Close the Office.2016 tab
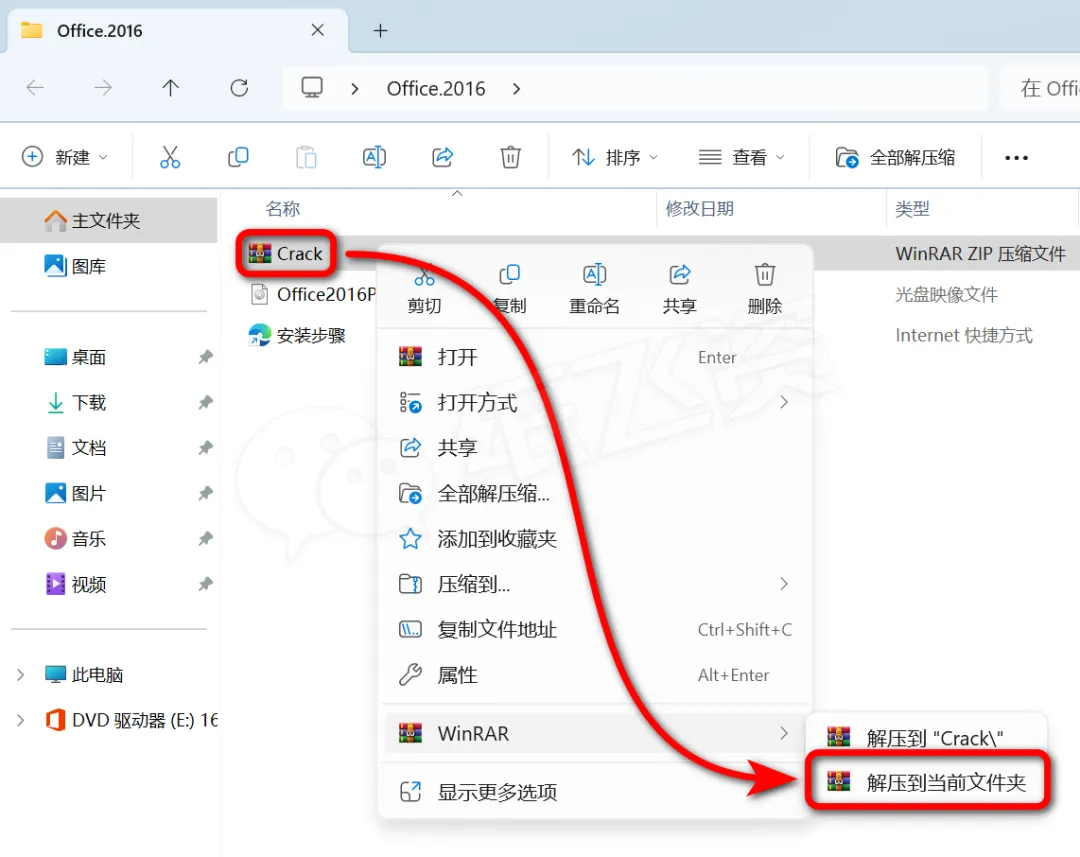Viewport: 1080px width, 857px height. click(x=318, y=30)
